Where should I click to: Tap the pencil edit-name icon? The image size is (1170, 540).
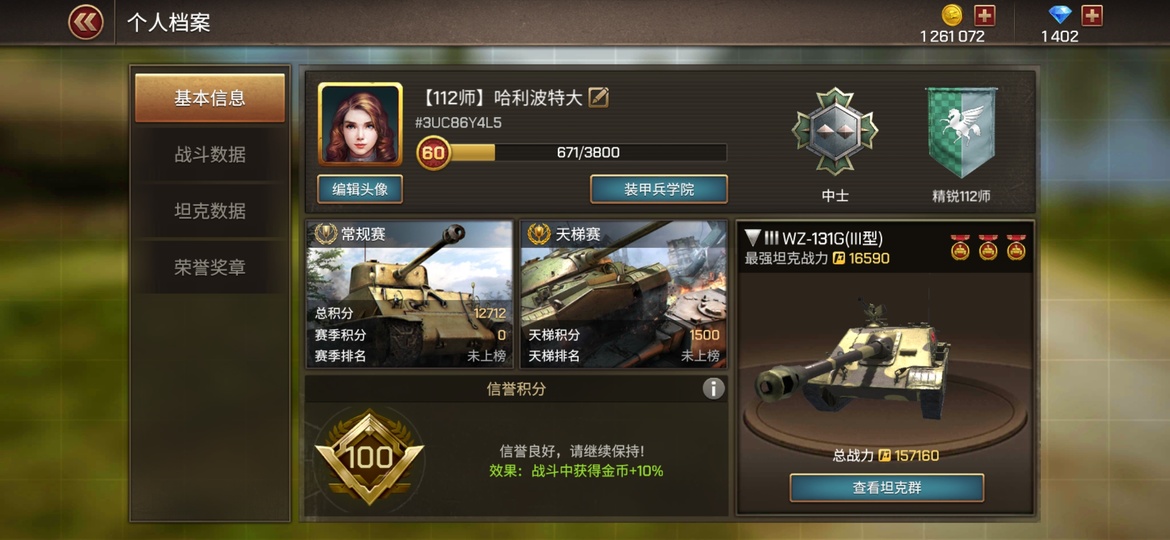coord(598,97)
